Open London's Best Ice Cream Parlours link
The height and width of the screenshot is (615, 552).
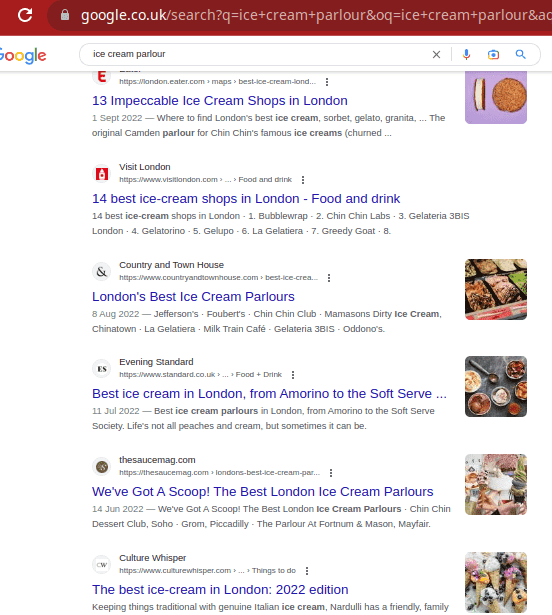[x=193, y=297]
